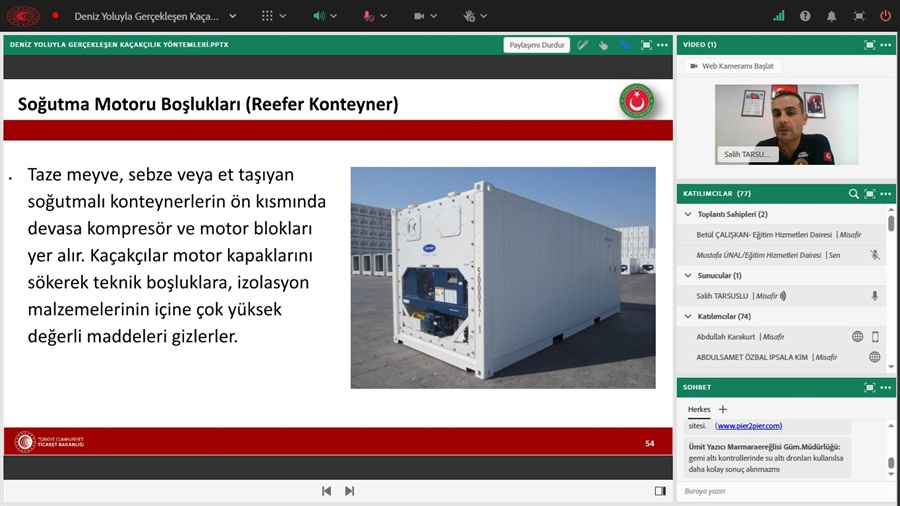Maximize the Sohbet chat pod

(x=870, y=388)
